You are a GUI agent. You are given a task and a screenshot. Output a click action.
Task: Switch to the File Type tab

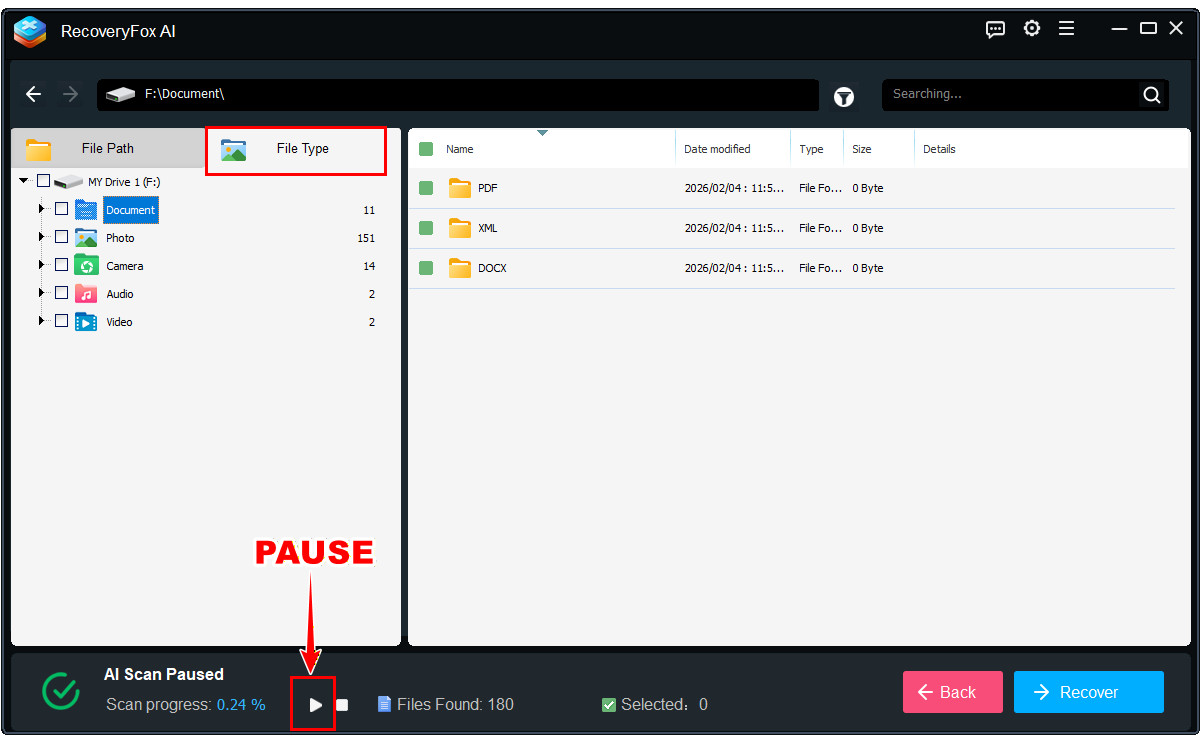[301, 149]
